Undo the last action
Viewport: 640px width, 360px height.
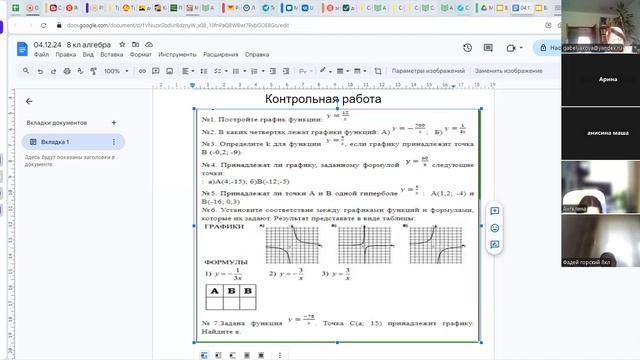tap(40, 71)
